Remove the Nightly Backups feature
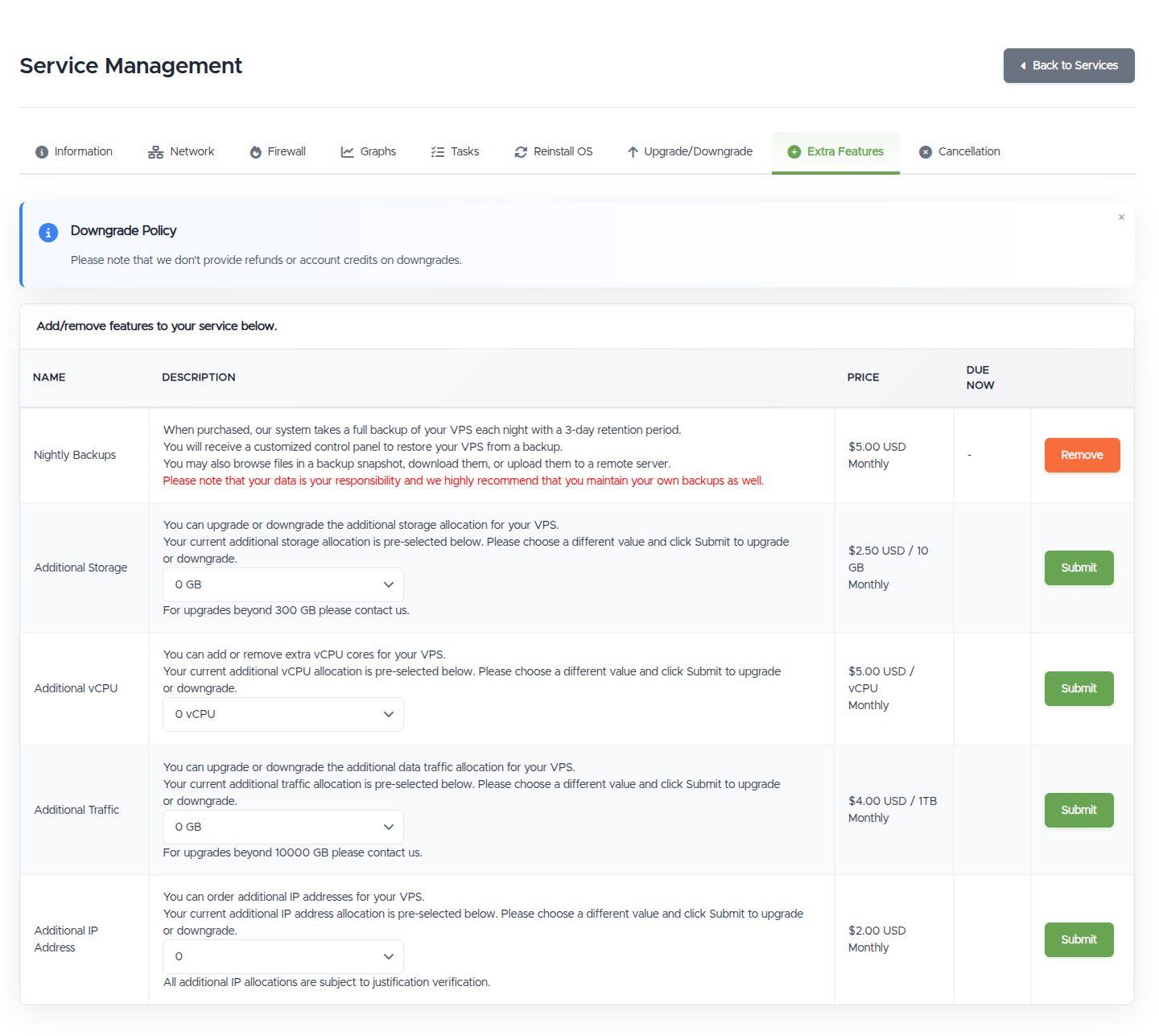This screenshot has height=1036, width=1159. [x=1082, y=456]
